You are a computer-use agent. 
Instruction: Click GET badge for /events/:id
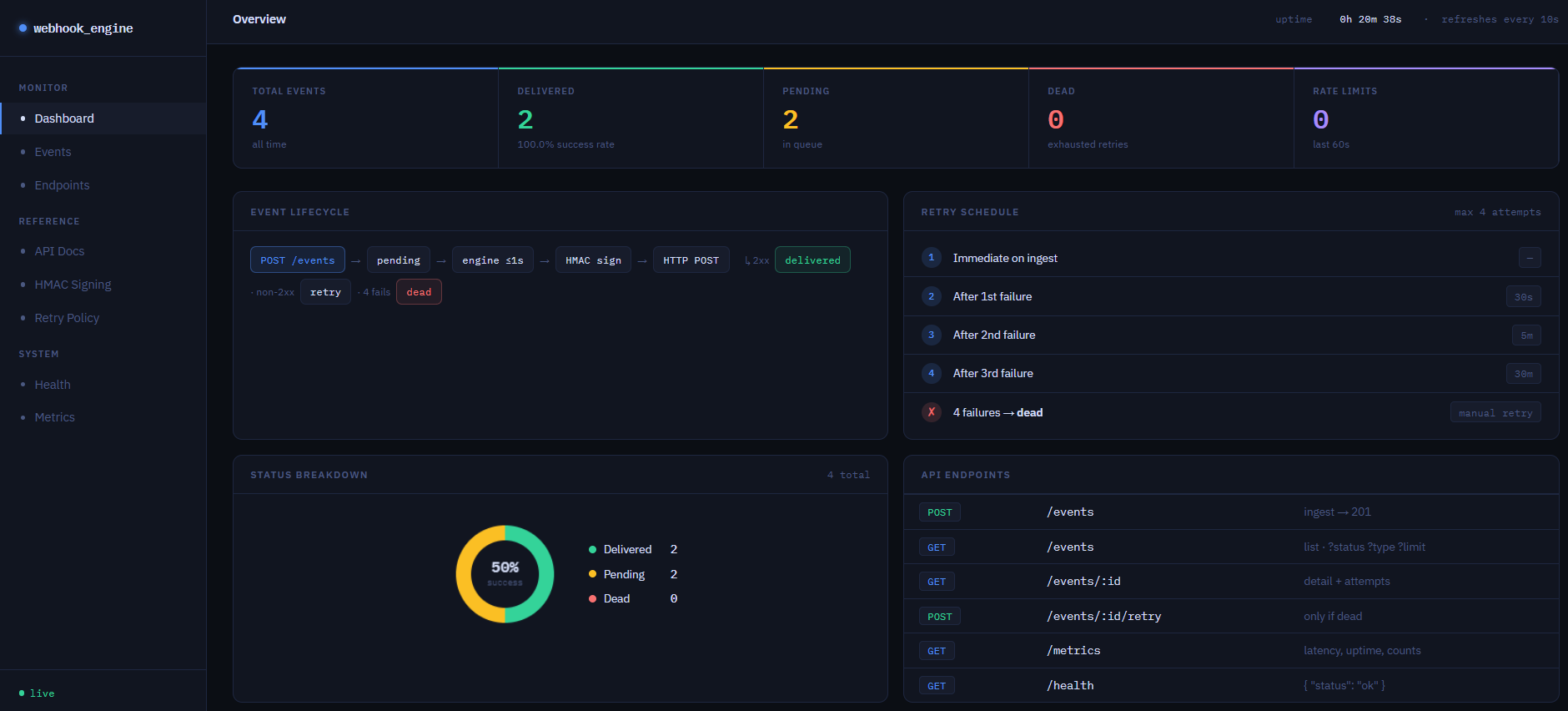click(937, 582)
